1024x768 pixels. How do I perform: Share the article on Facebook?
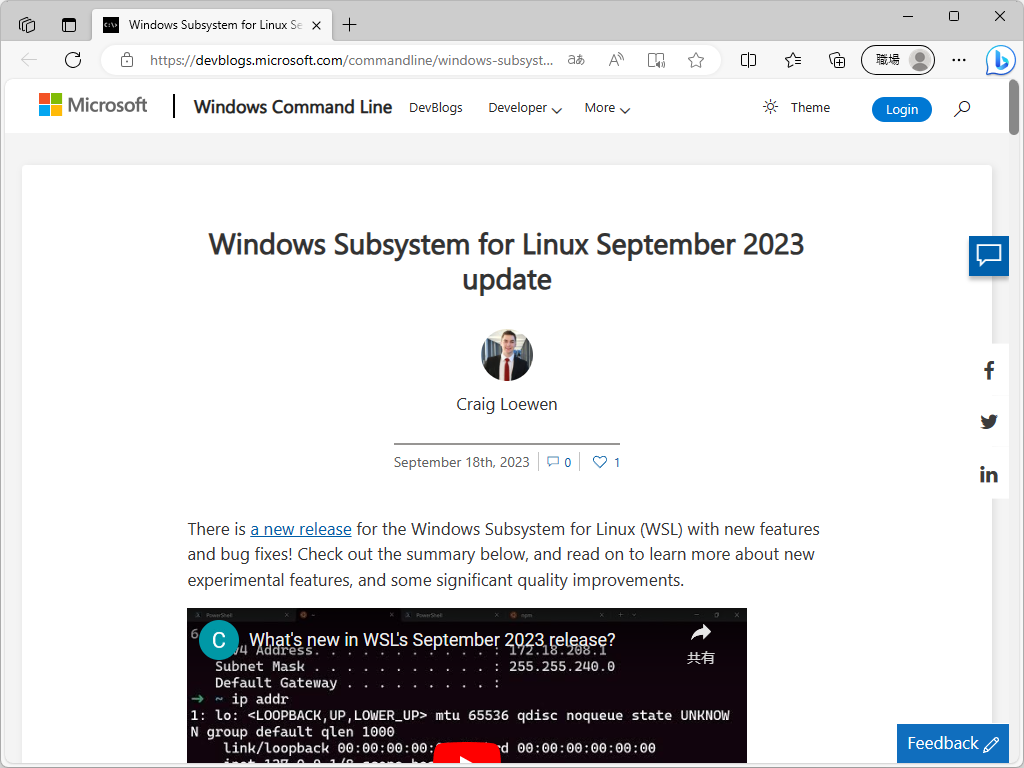[988, 369]
